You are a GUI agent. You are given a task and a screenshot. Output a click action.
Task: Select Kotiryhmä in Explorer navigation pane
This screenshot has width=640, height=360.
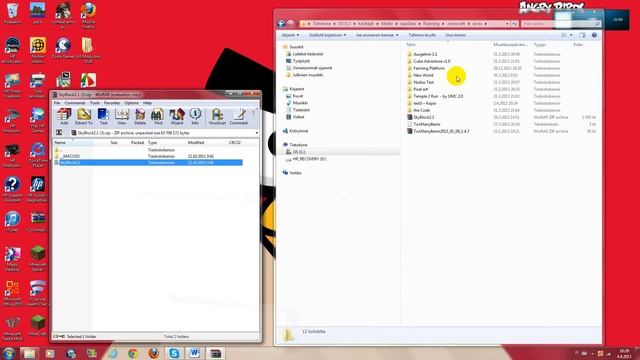click(x=298, y=131)
